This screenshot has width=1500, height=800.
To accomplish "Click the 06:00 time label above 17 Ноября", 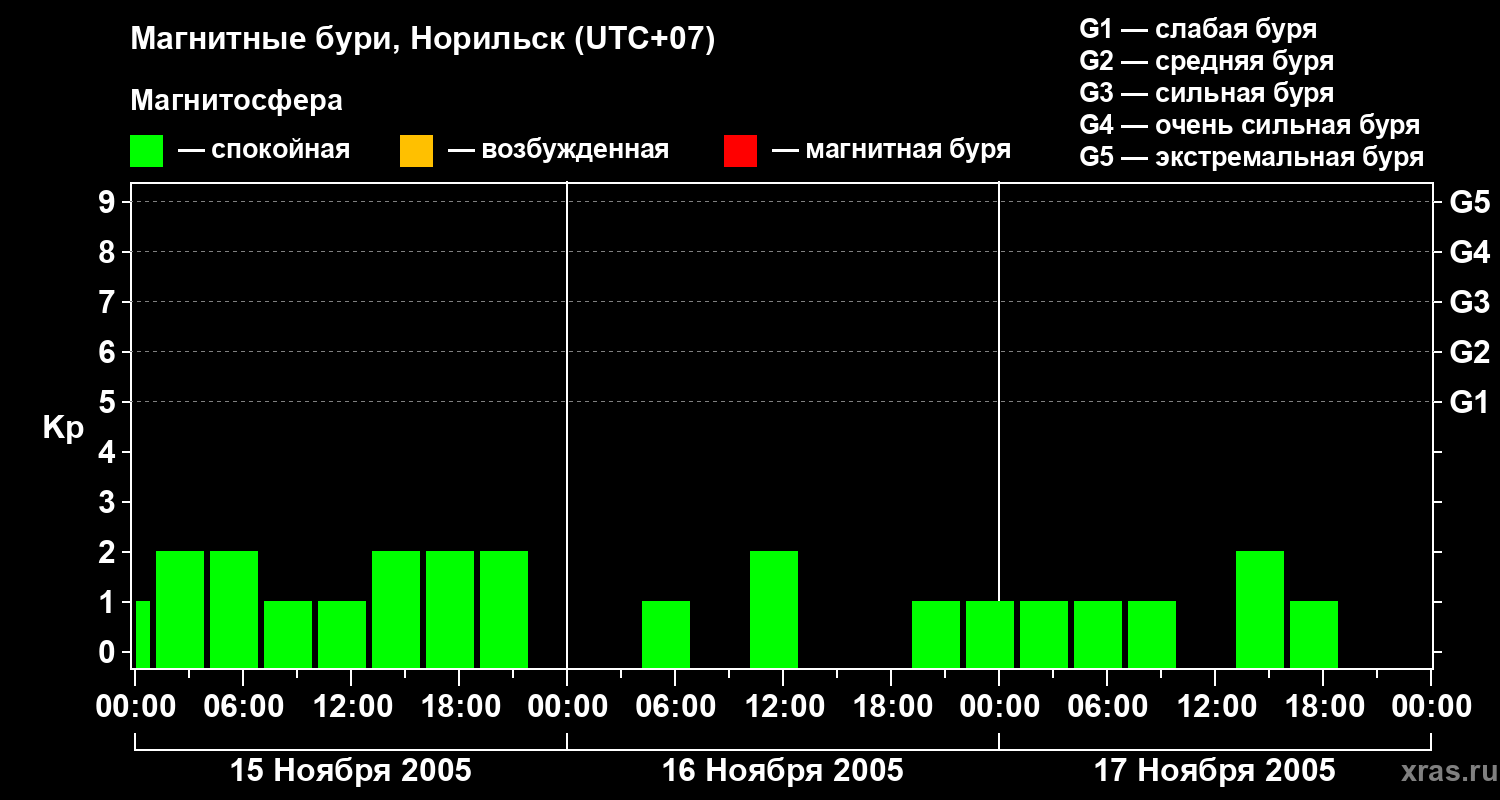I will (1107, 707).
